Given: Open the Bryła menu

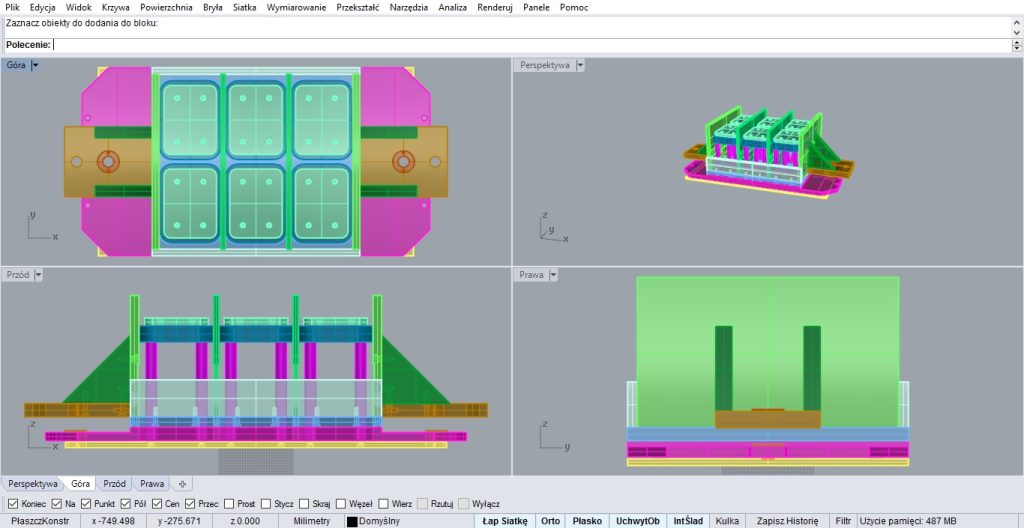Looking at the screenshot, I should click(212, 7).
